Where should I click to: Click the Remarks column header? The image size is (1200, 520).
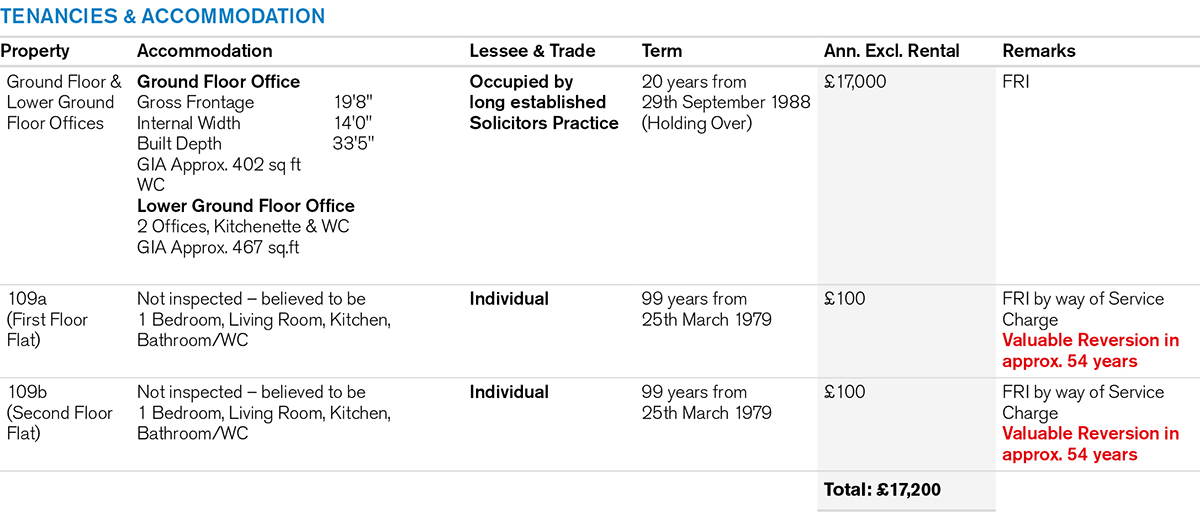point(1039,51)
